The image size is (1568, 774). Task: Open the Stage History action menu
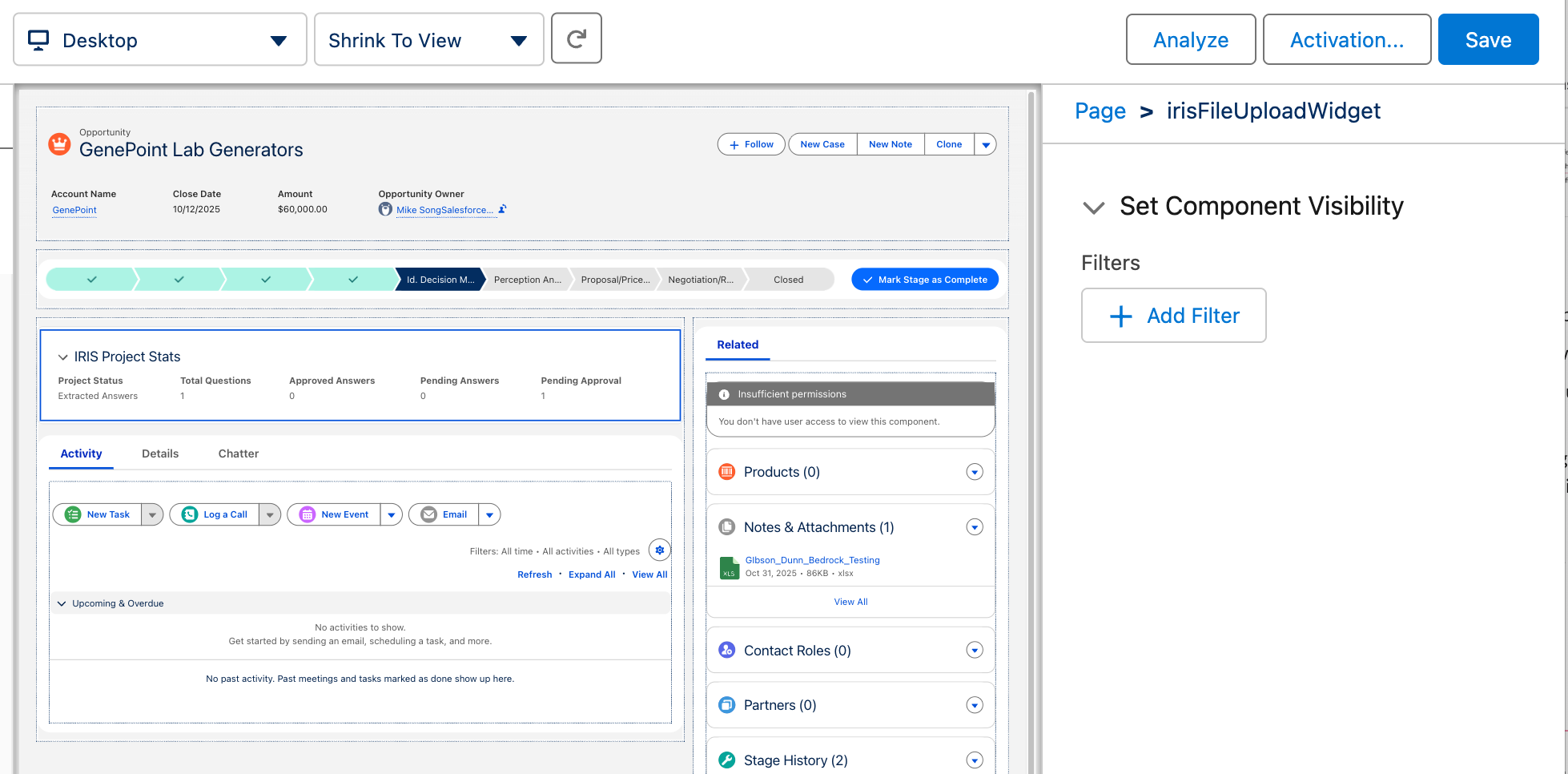(x=975, y=760)
